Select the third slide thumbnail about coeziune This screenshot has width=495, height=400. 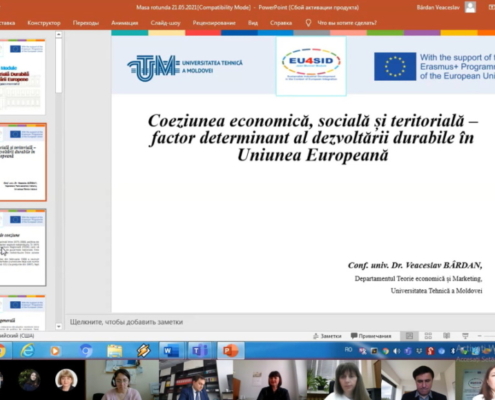pyautogui.click(x=23, y=248)
